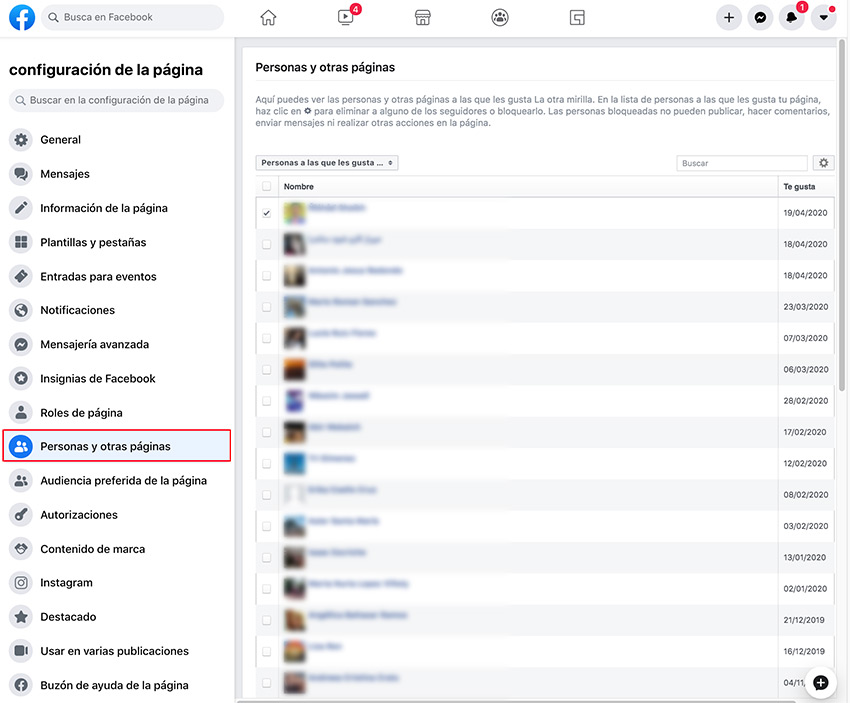
Task: Open Watch via the video icon with badge
Action: pos(345,17)
